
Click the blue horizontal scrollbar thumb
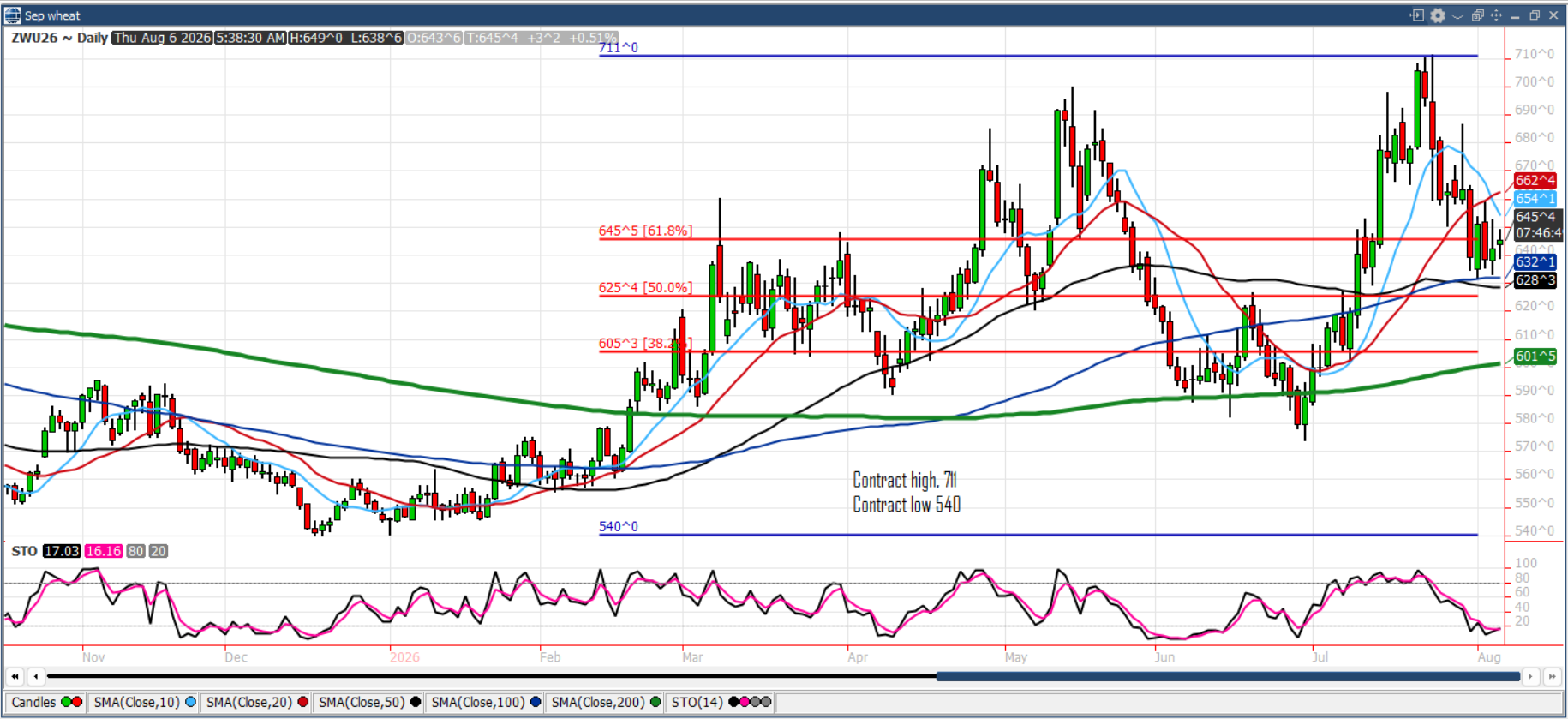click(1228, 677)
